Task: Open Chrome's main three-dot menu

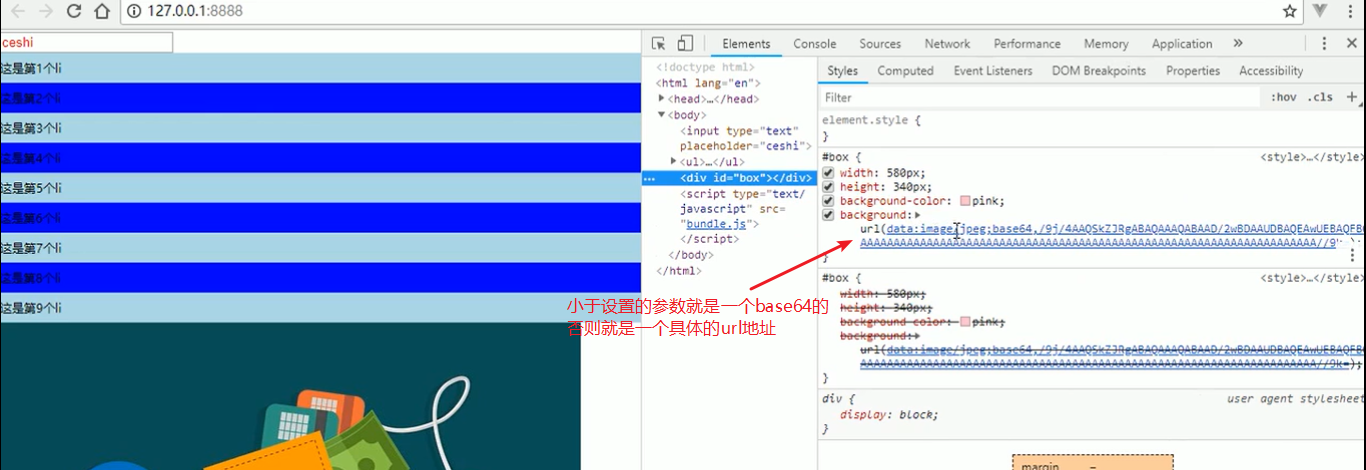Action: tap(1350, 11)
